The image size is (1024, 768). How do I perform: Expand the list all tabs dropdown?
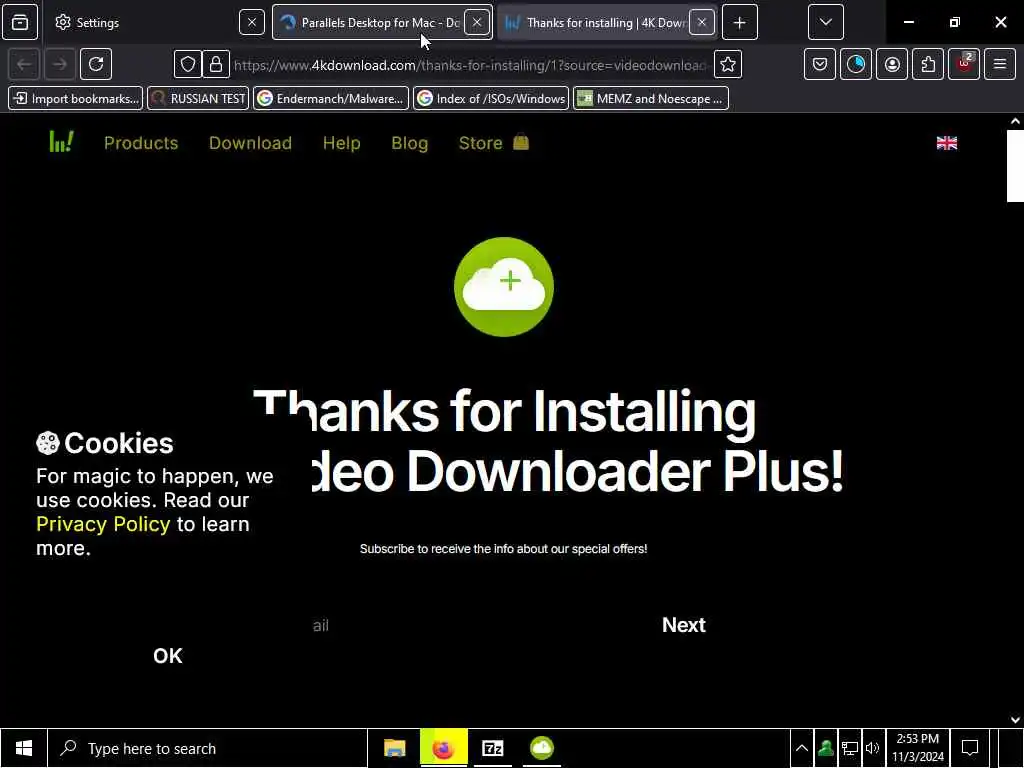click(x=825, y=23)
